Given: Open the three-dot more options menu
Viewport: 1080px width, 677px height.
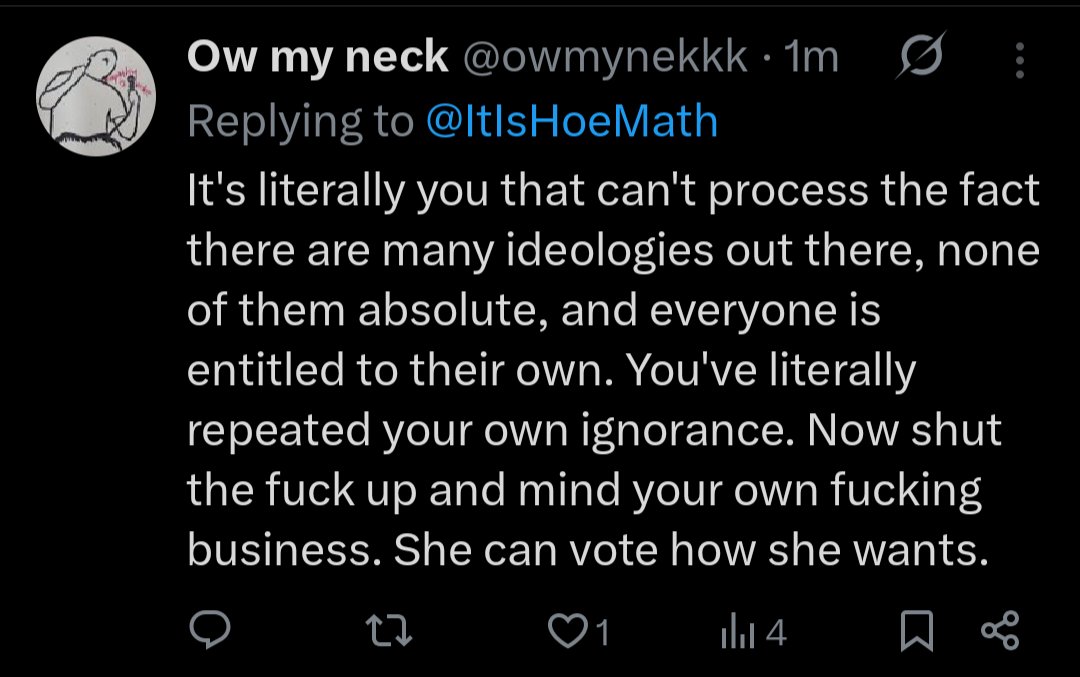Looking at the screenshot, I should click(1020, 60).
